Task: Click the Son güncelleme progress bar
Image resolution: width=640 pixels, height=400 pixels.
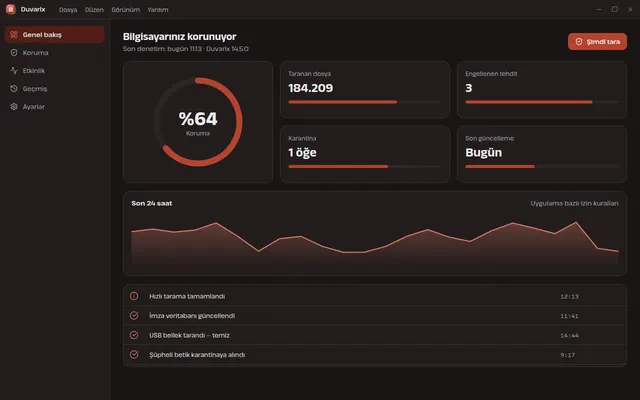Action: coord(542,167)
